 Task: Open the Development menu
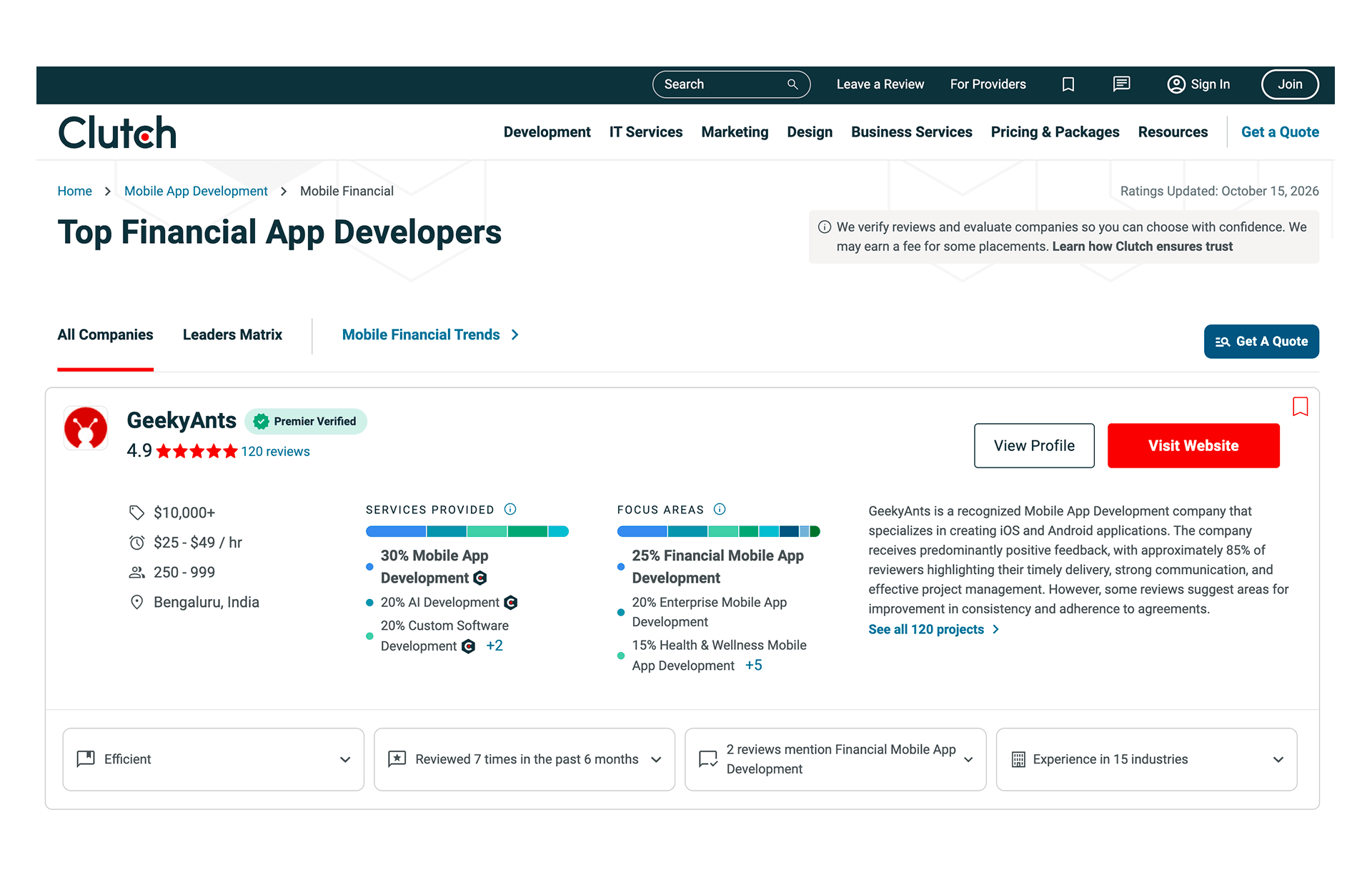547,132
